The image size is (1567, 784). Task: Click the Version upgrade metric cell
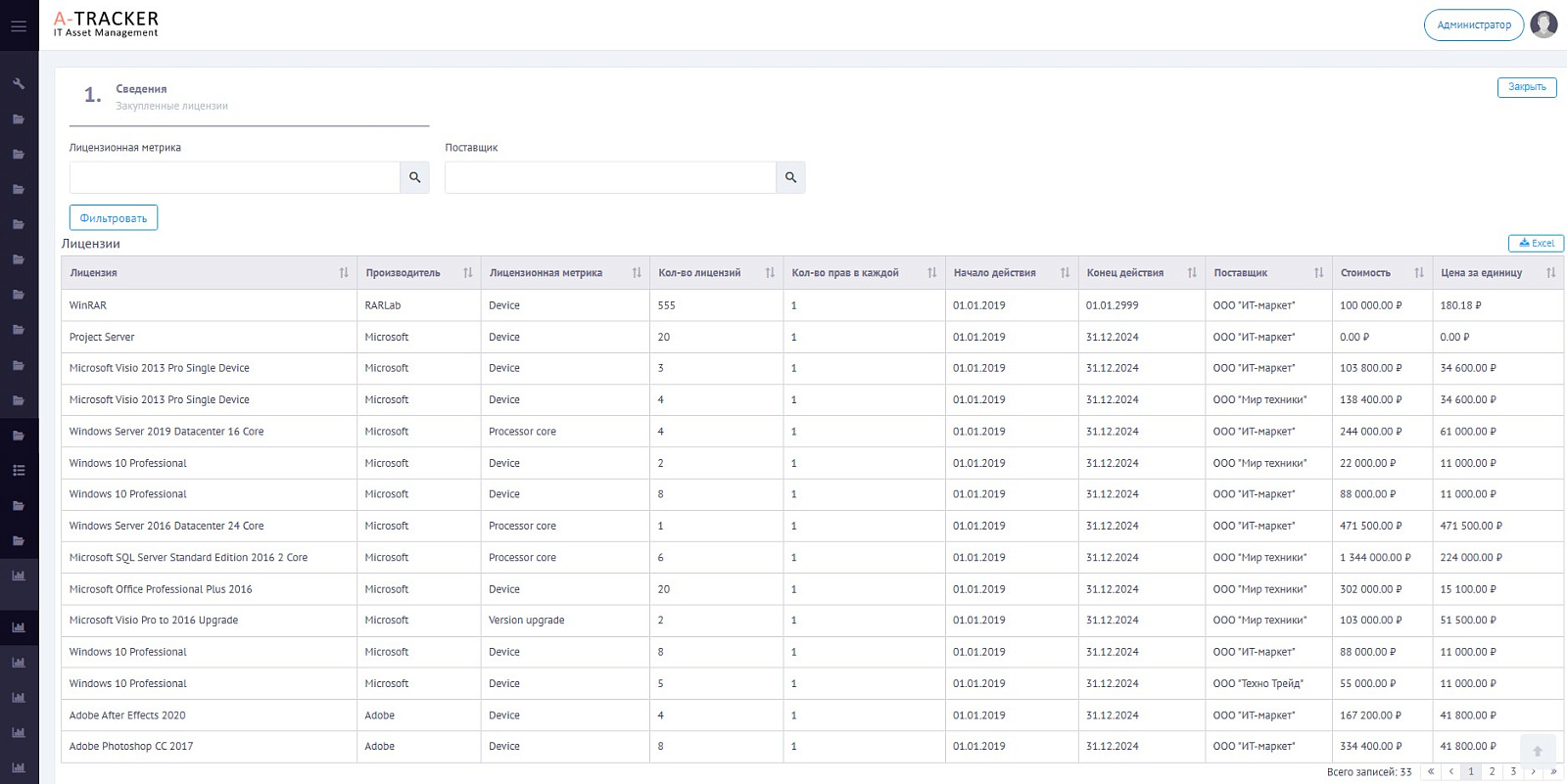click(565, 621)
